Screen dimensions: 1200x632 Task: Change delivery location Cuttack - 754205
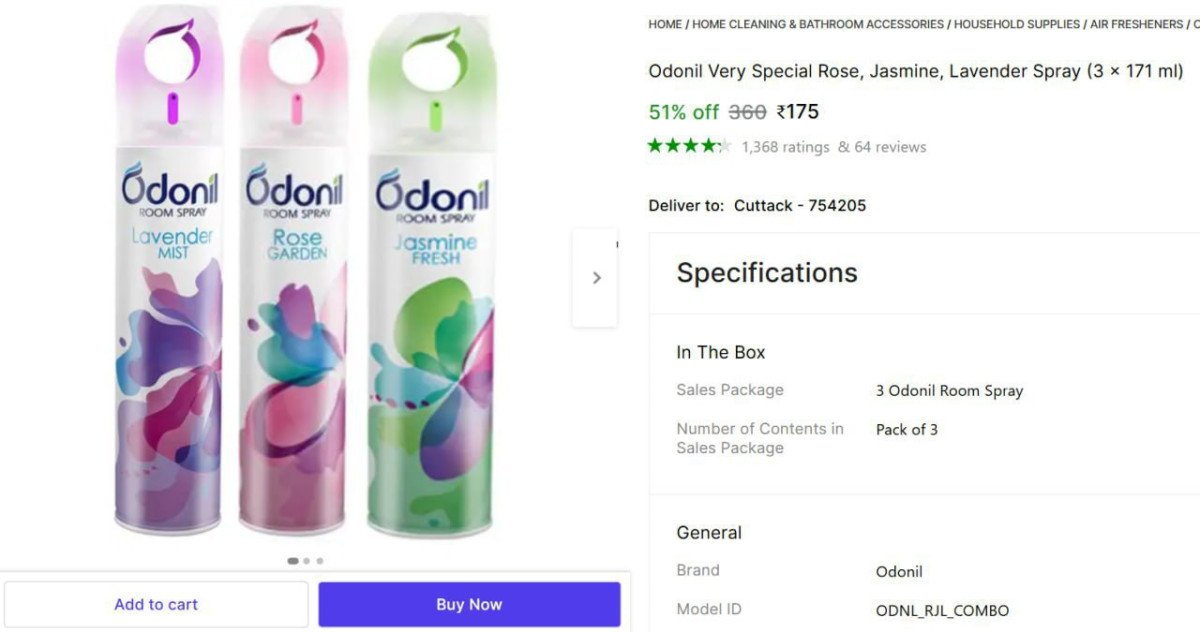(800, 205)
